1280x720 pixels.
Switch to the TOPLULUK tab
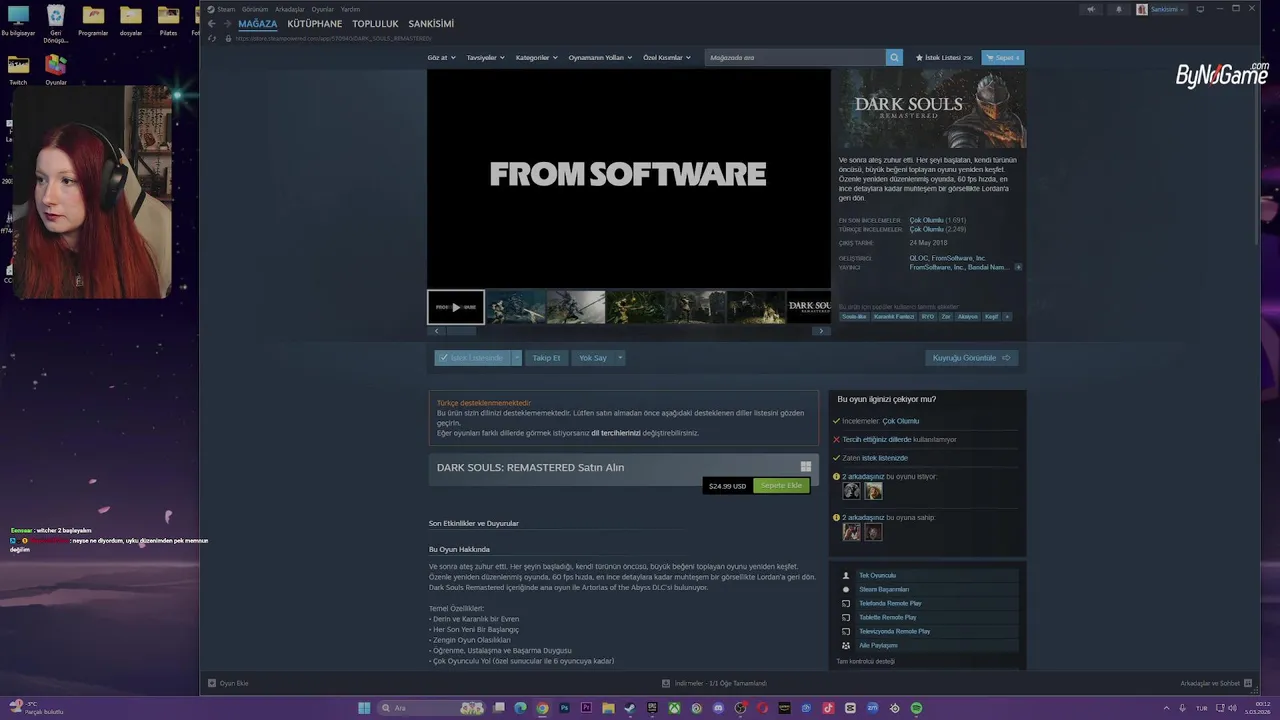click(x=375, y=24)
